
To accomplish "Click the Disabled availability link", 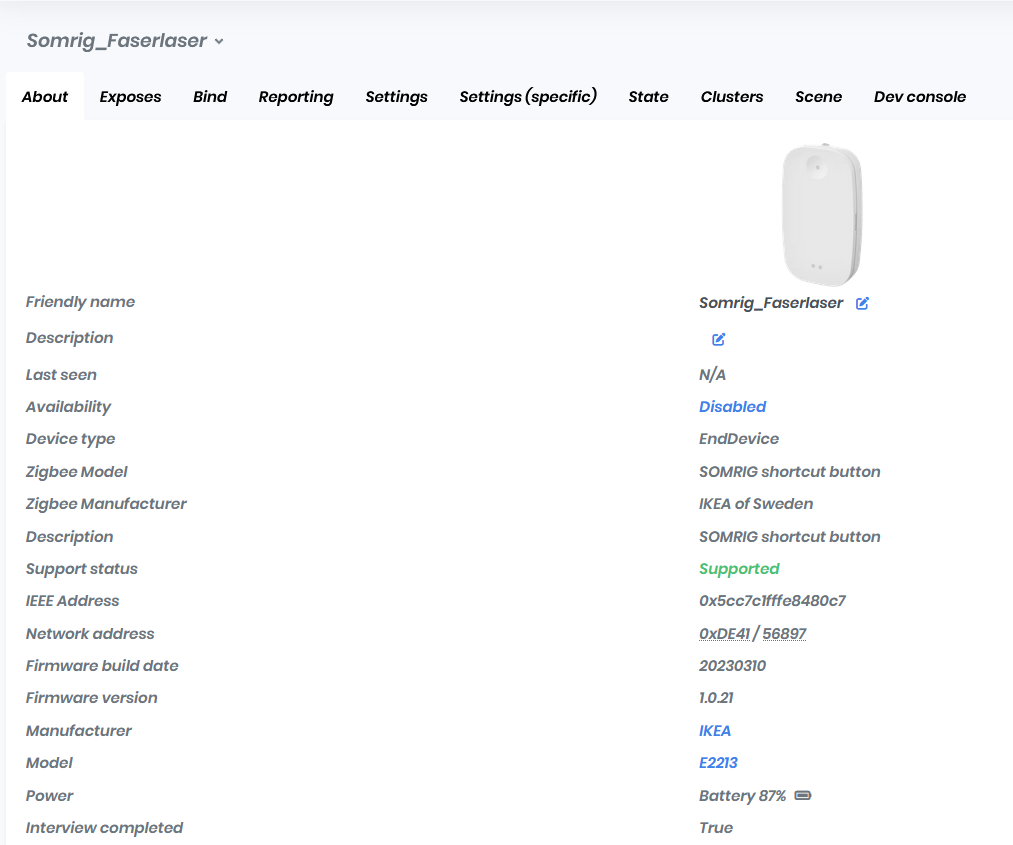I will (x=732, y=406).
